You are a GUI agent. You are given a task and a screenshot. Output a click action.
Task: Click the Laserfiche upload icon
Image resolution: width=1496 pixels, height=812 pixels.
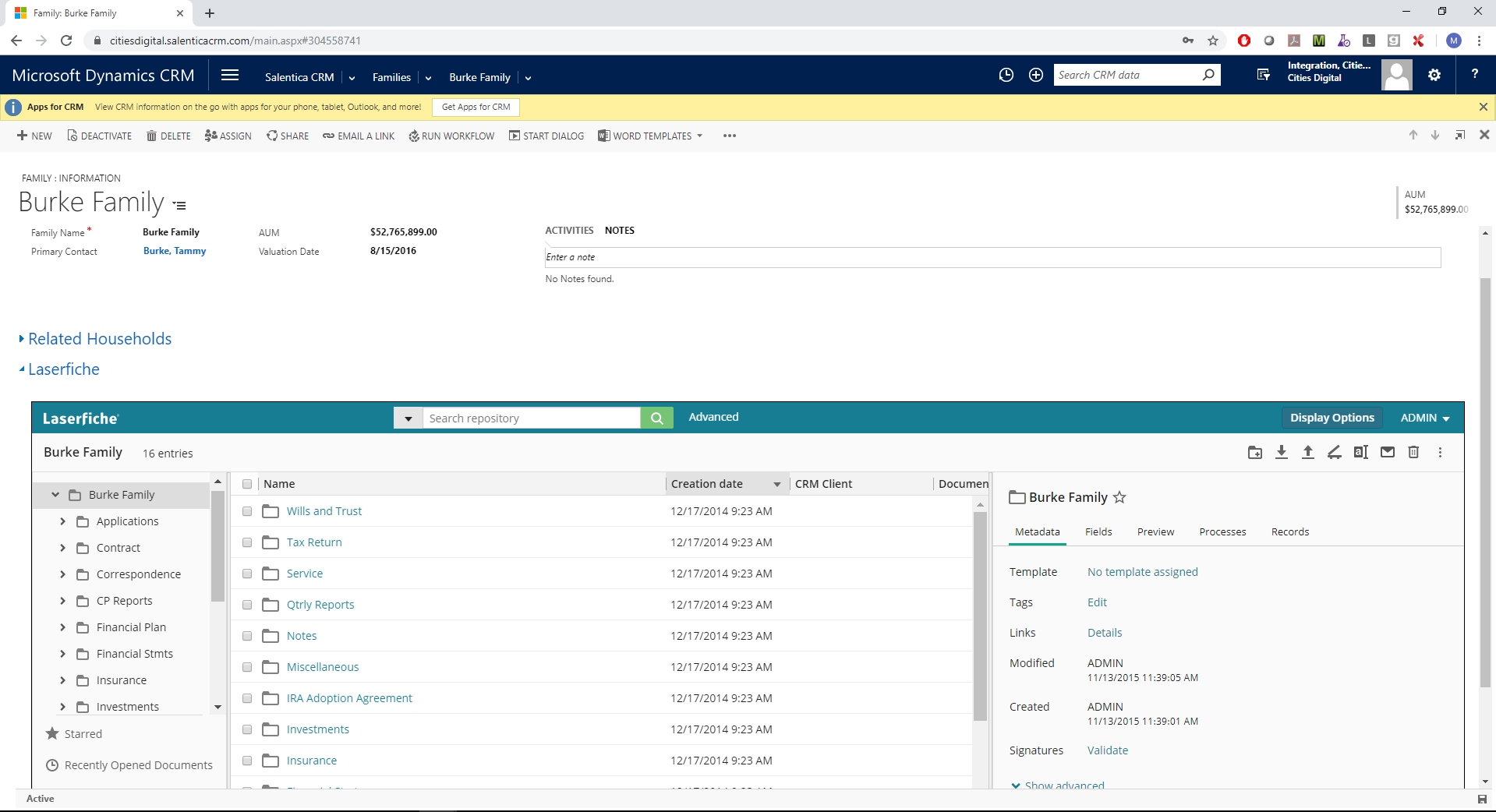(1308, 452)
